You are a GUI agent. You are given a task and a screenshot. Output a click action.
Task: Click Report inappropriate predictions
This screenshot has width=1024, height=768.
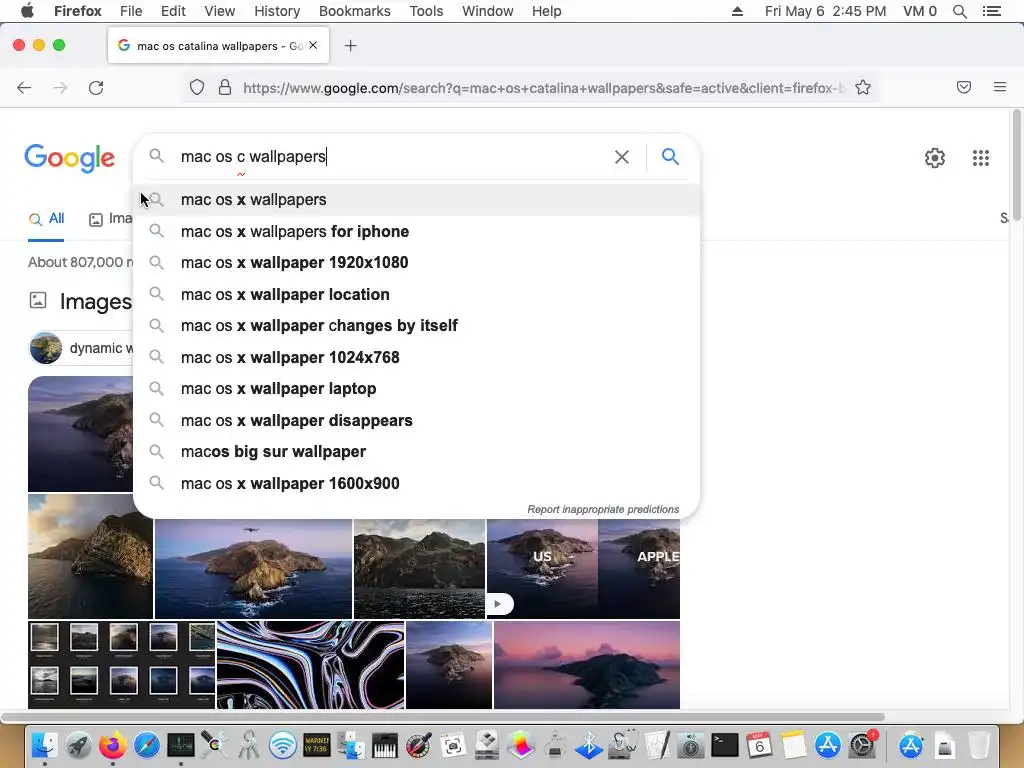(603, 509)
